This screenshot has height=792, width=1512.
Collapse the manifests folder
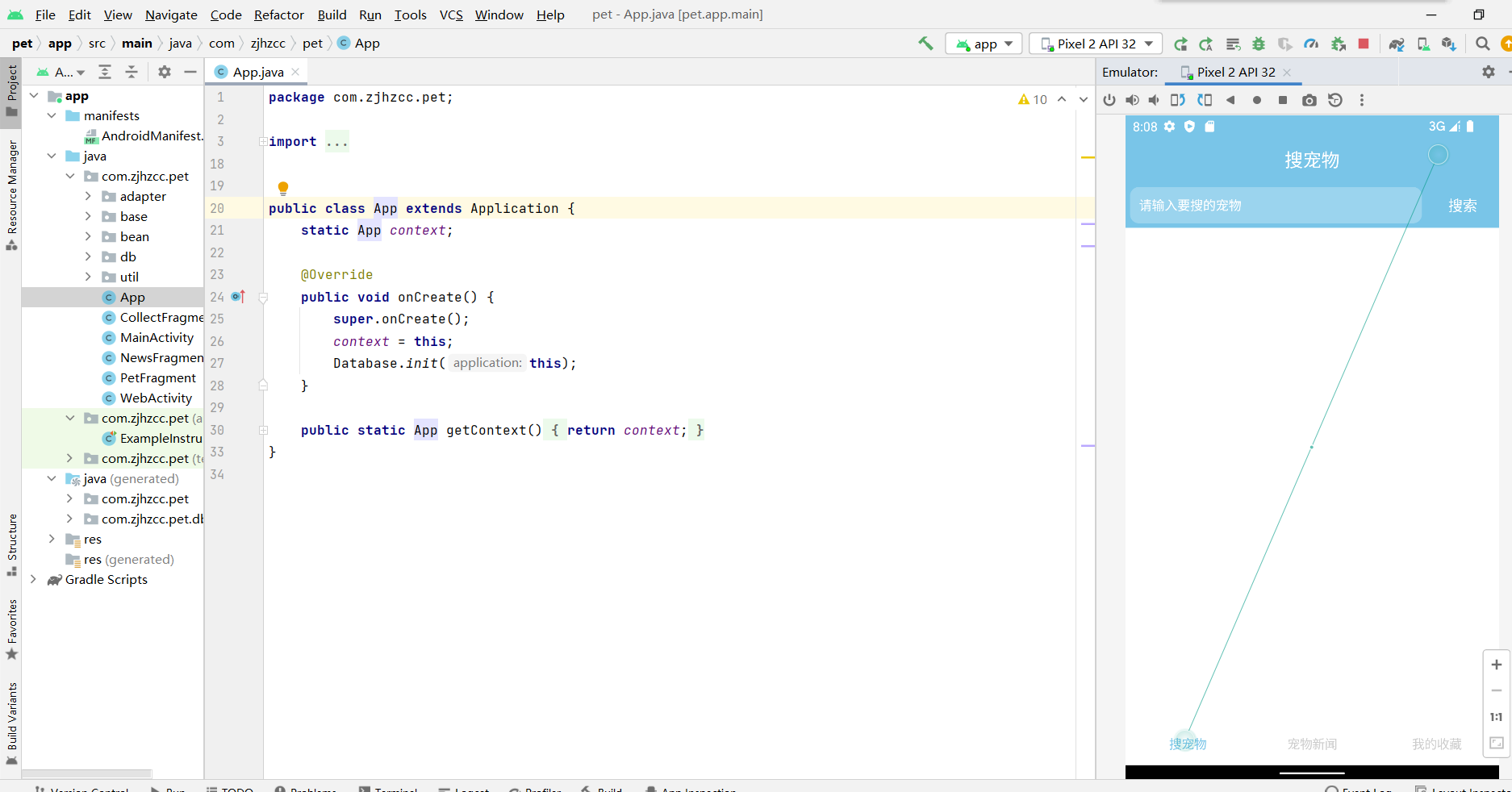(52, 115)
